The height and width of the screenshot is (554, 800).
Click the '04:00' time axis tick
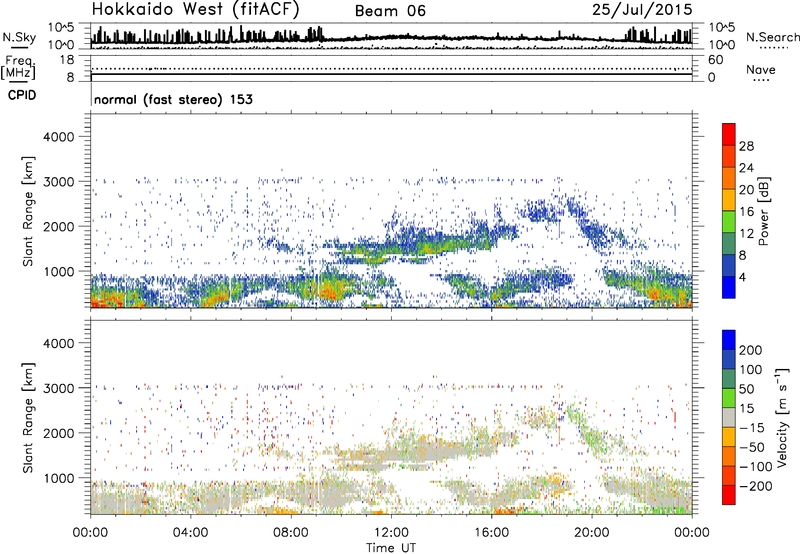coord(190,533)
